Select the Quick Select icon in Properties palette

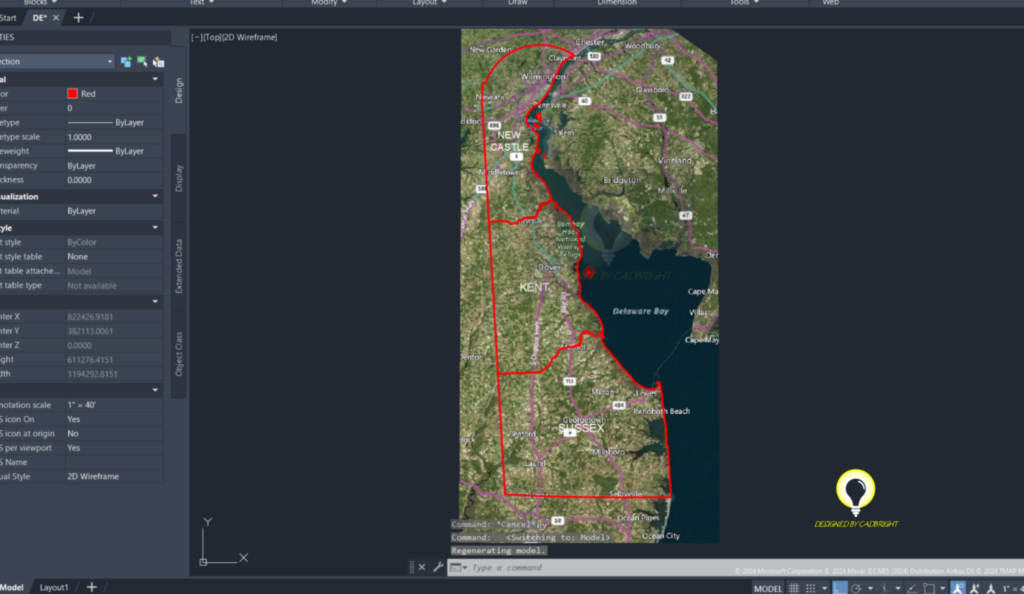(x=159, y=62)
